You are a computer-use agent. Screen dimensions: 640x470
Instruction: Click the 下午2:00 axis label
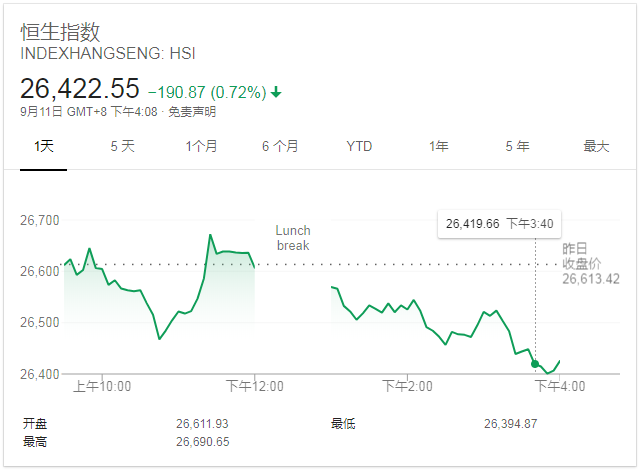[407, 386]
